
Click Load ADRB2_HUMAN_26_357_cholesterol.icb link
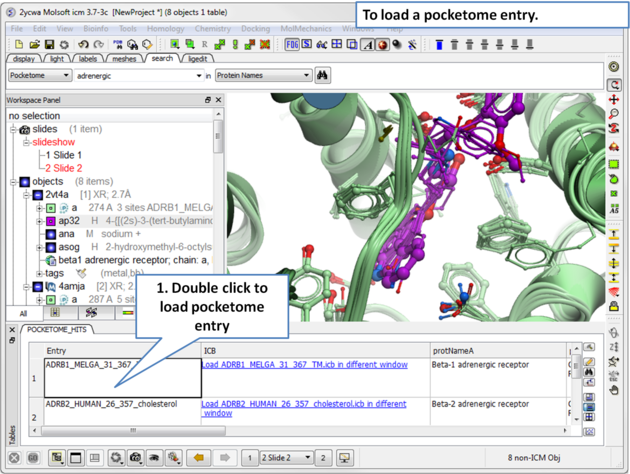(x=304, y=404)
